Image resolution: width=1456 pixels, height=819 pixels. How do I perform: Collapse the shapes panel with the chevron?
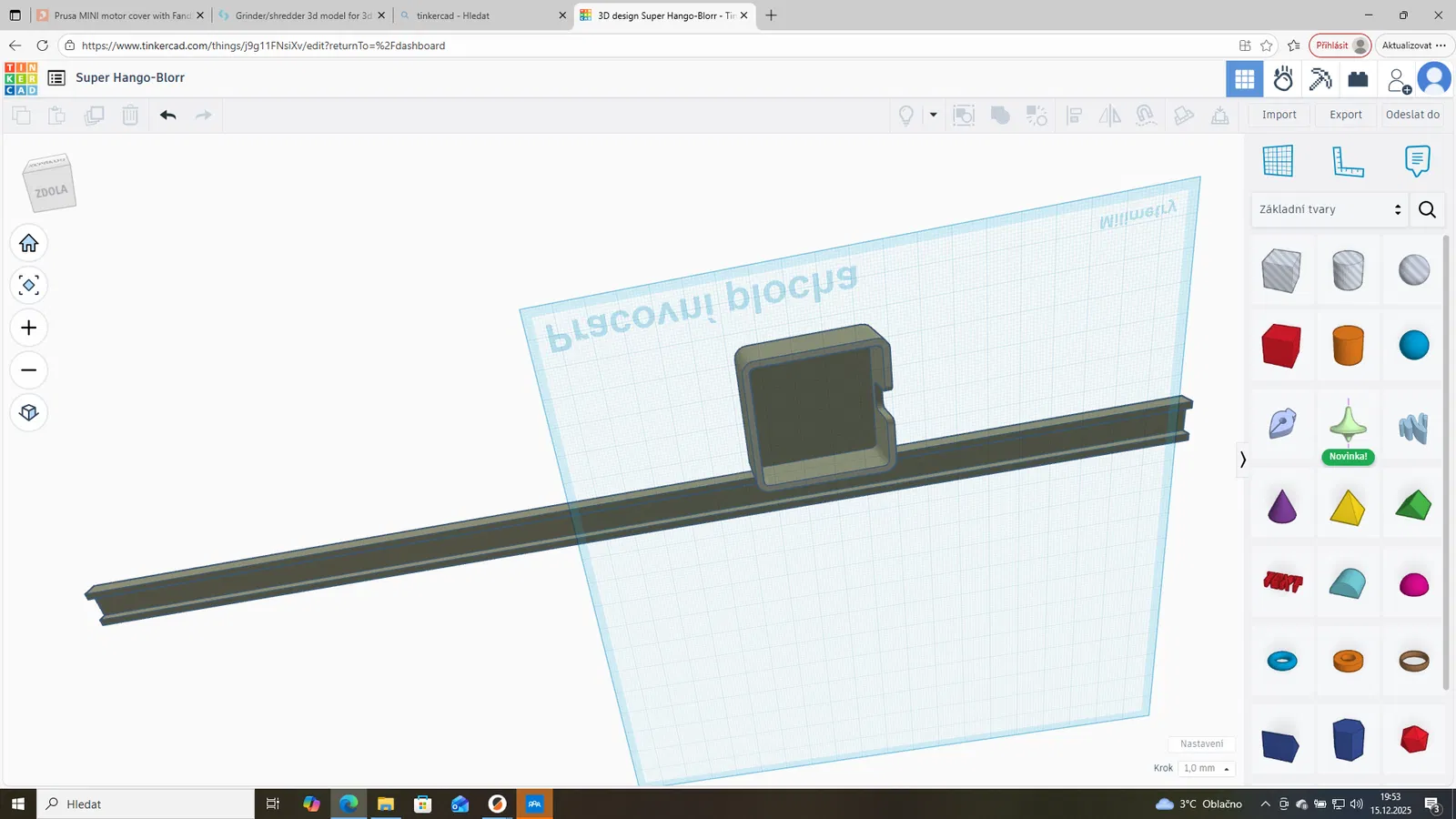pyautogui.click(x=1242, y=460)
